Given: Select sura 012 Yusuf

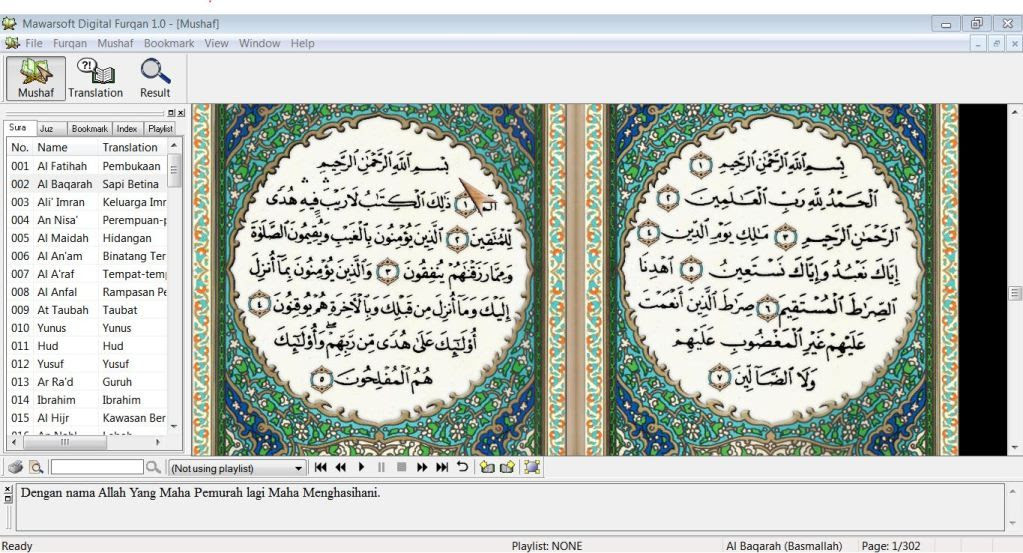Looking at the screenshot, I should pyautogui.click(x=87, y=364).
